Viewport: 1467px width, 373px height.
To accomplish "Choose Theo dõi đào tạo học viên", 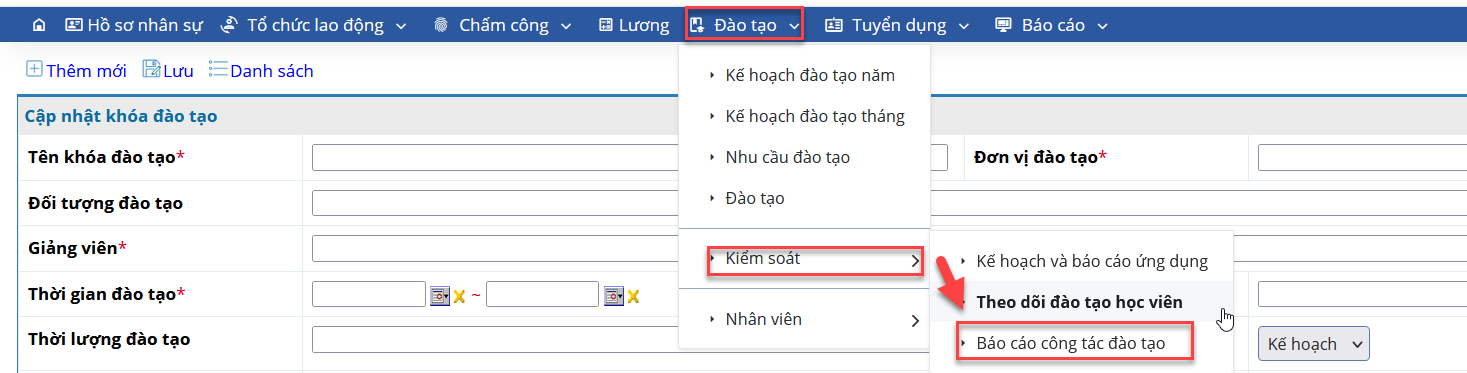I will [x=1079, y=302].
